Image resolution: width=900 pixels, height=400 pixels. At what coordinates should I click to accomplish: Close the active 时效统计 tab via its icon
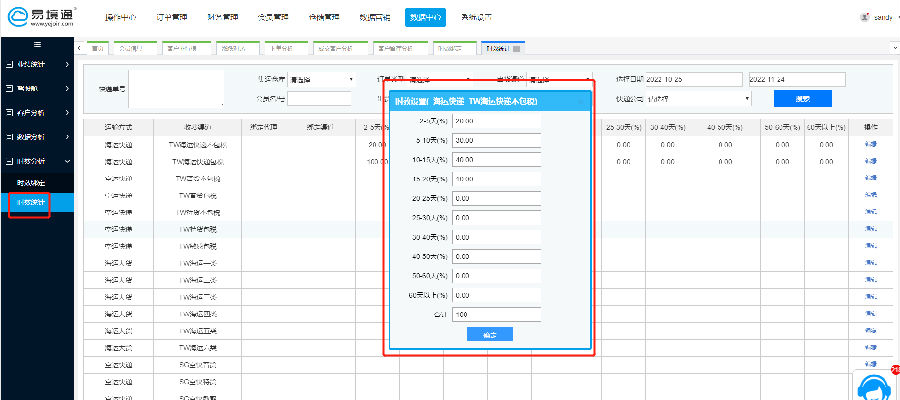516,49
